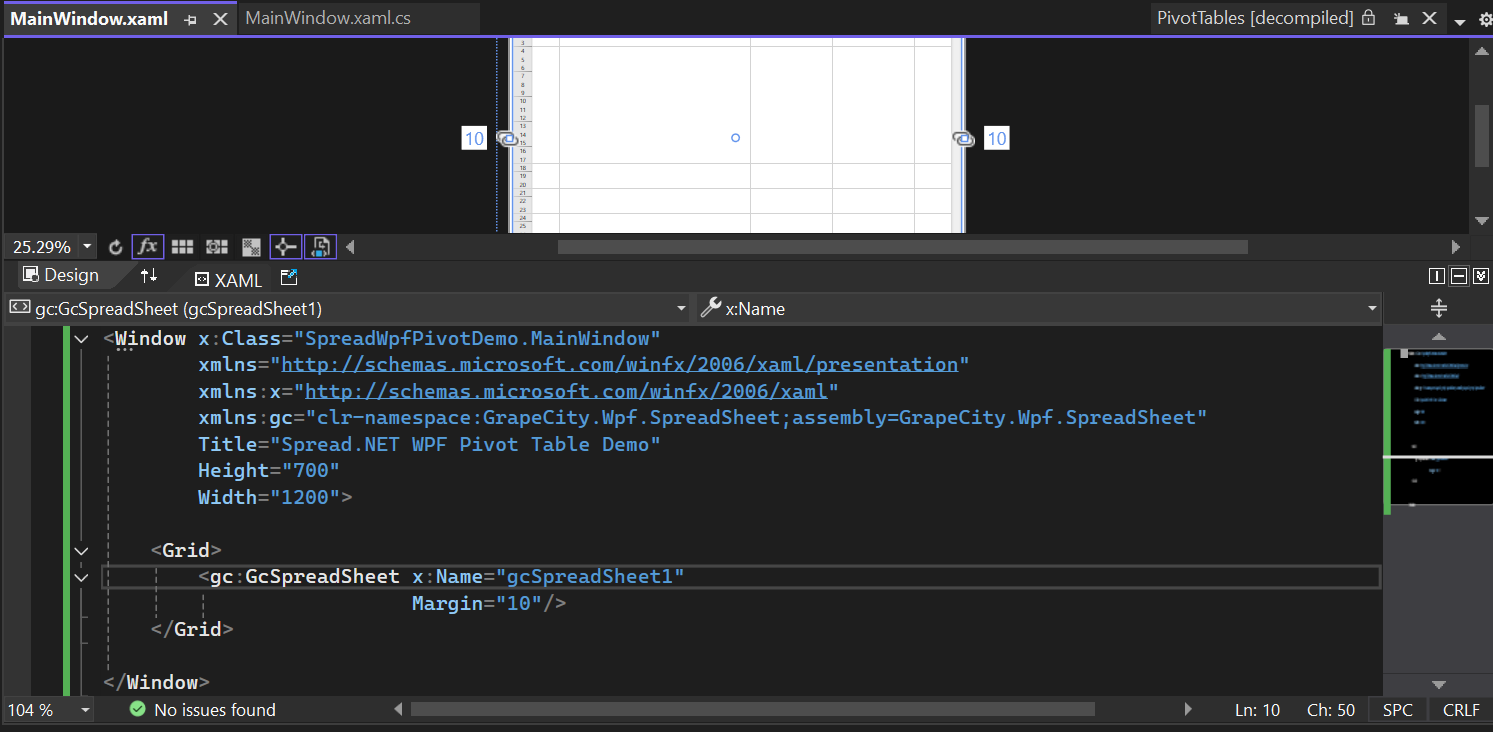
Task: Click the lock icon on PivotTables tab
Action: (x=1369, y=18)
